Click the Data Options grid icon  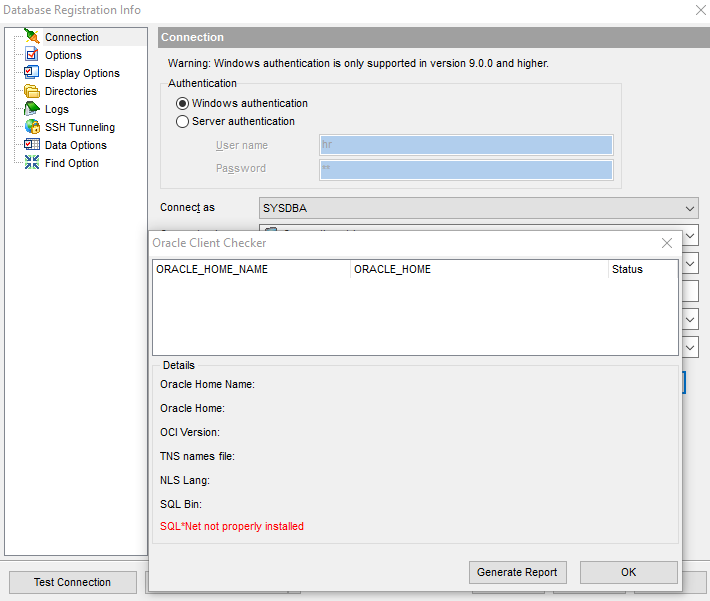coord(32,144)
